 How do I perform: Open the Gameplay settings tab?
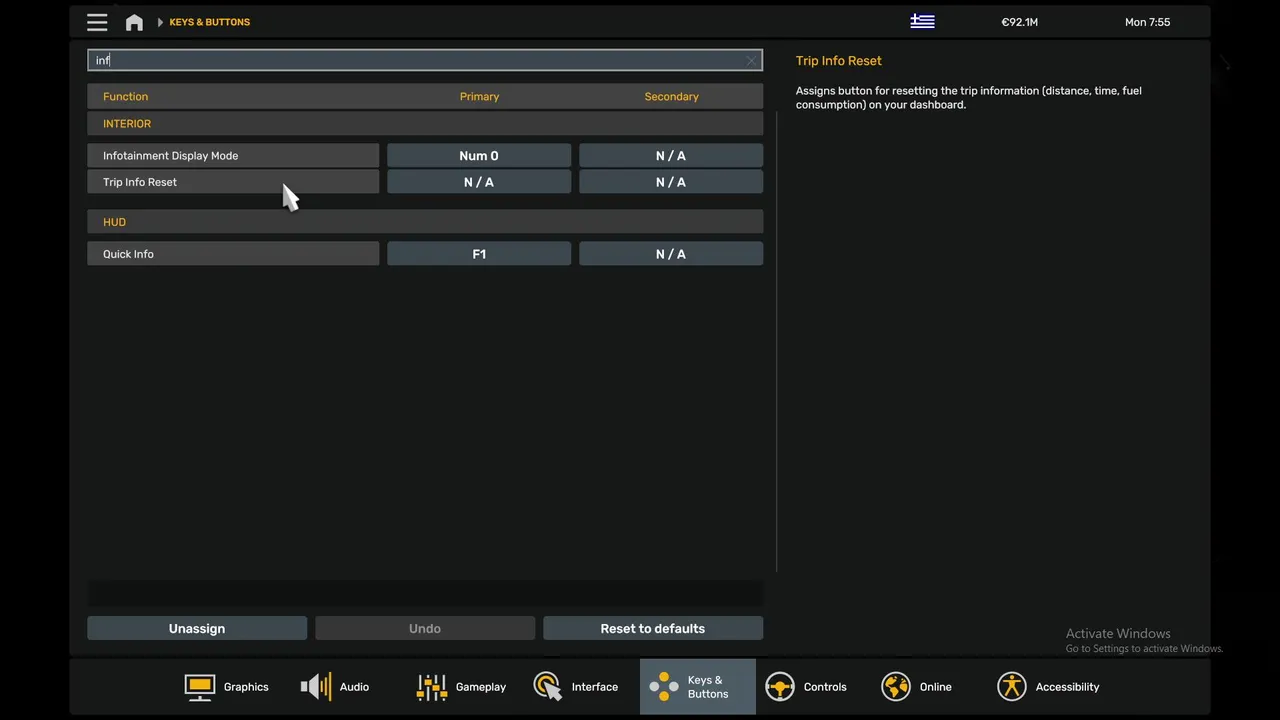click(461, 687)
